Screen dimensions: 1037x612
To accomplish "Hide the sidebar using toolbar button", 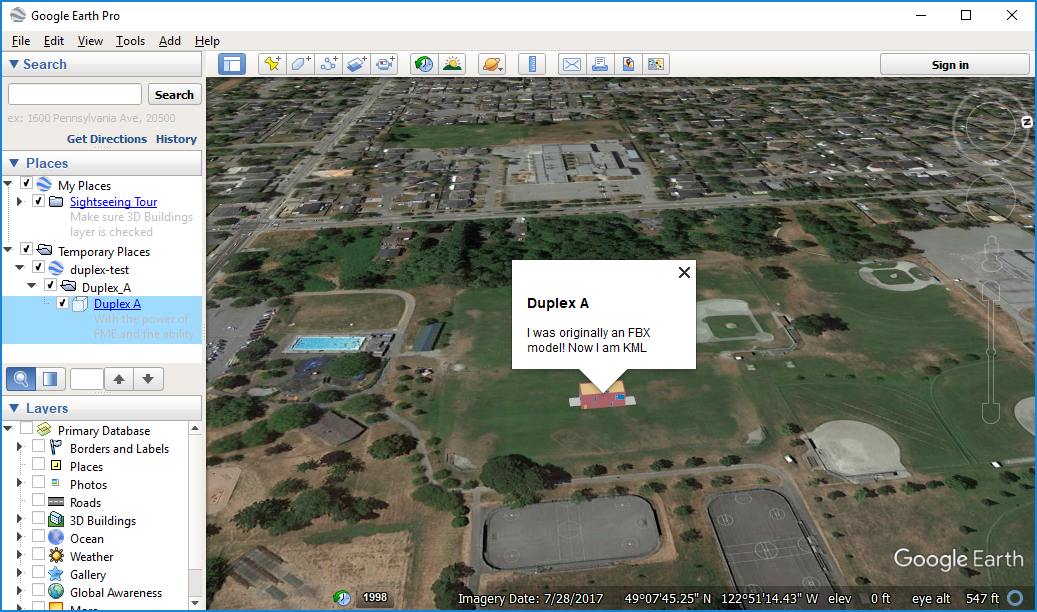I will 232,64.
